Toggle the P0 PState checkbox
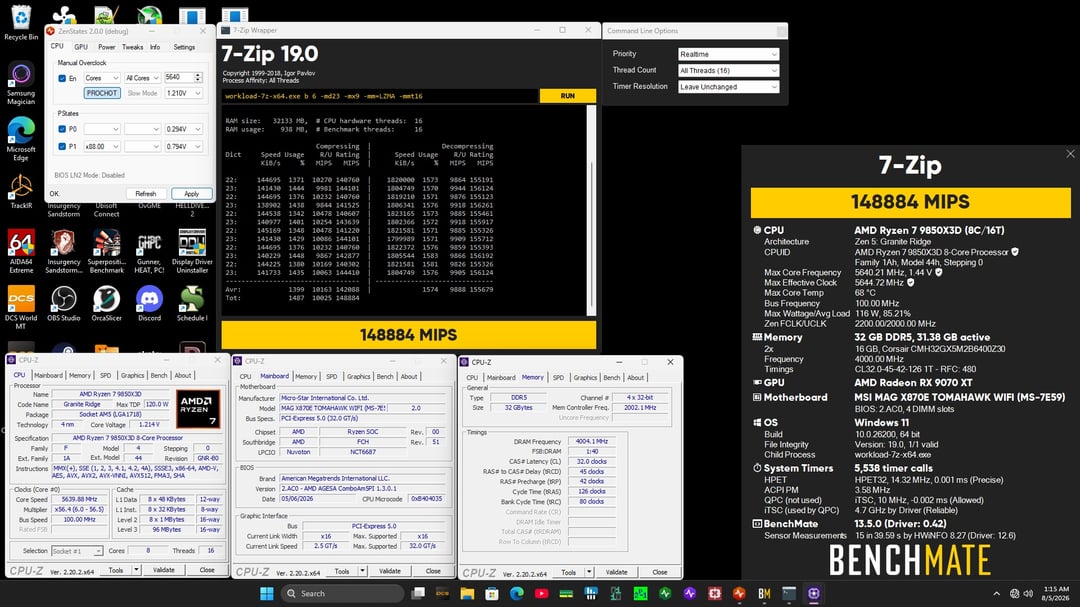1080x607 pixels. pos(62,129)
